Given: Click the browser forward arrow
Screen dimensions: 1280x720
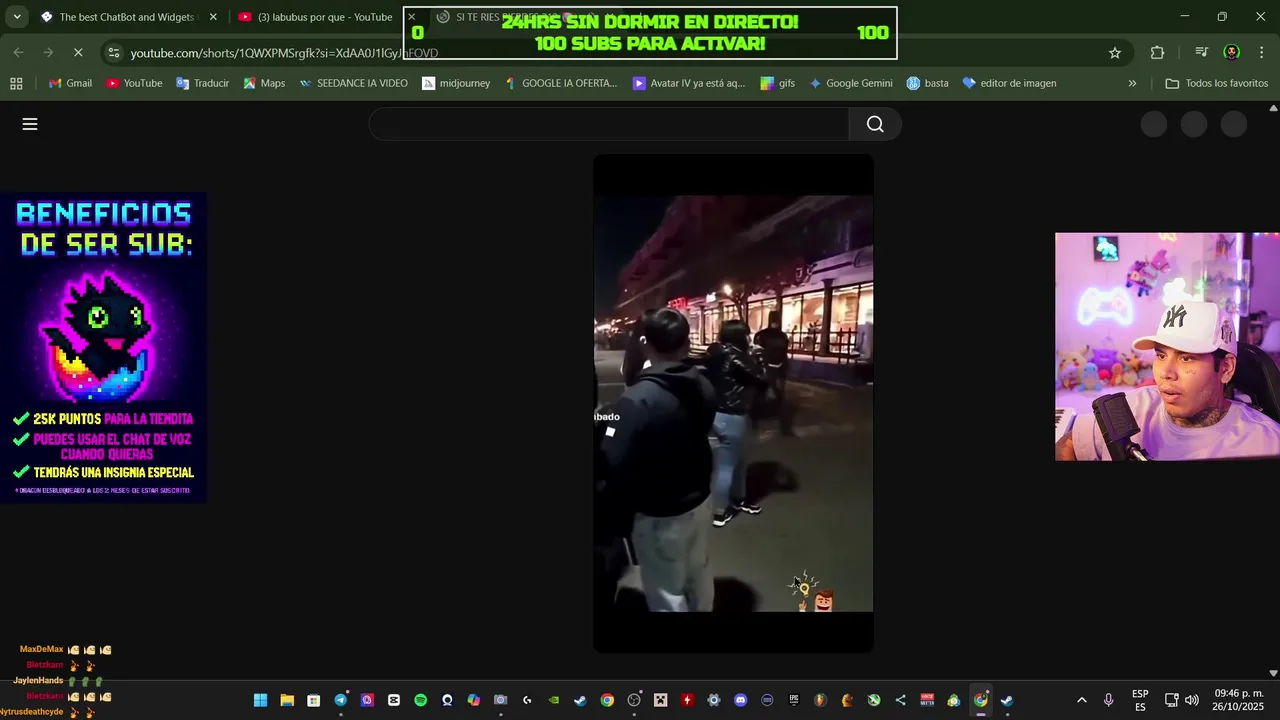Looking at the screenshot, I should pos(48,53).
